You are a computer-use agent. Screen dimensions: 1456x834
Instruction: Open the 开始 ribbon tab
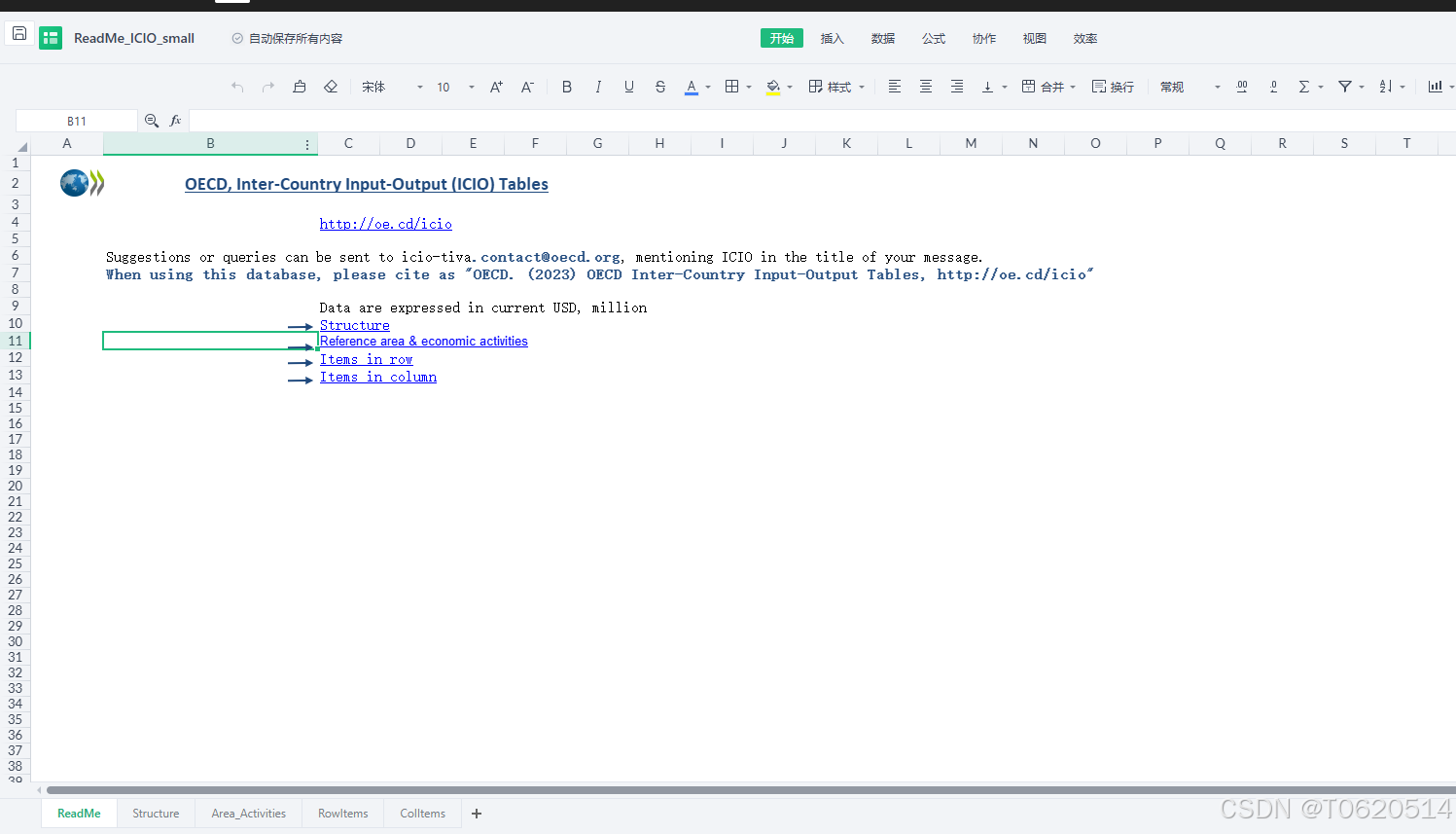[x=782, y=38]
